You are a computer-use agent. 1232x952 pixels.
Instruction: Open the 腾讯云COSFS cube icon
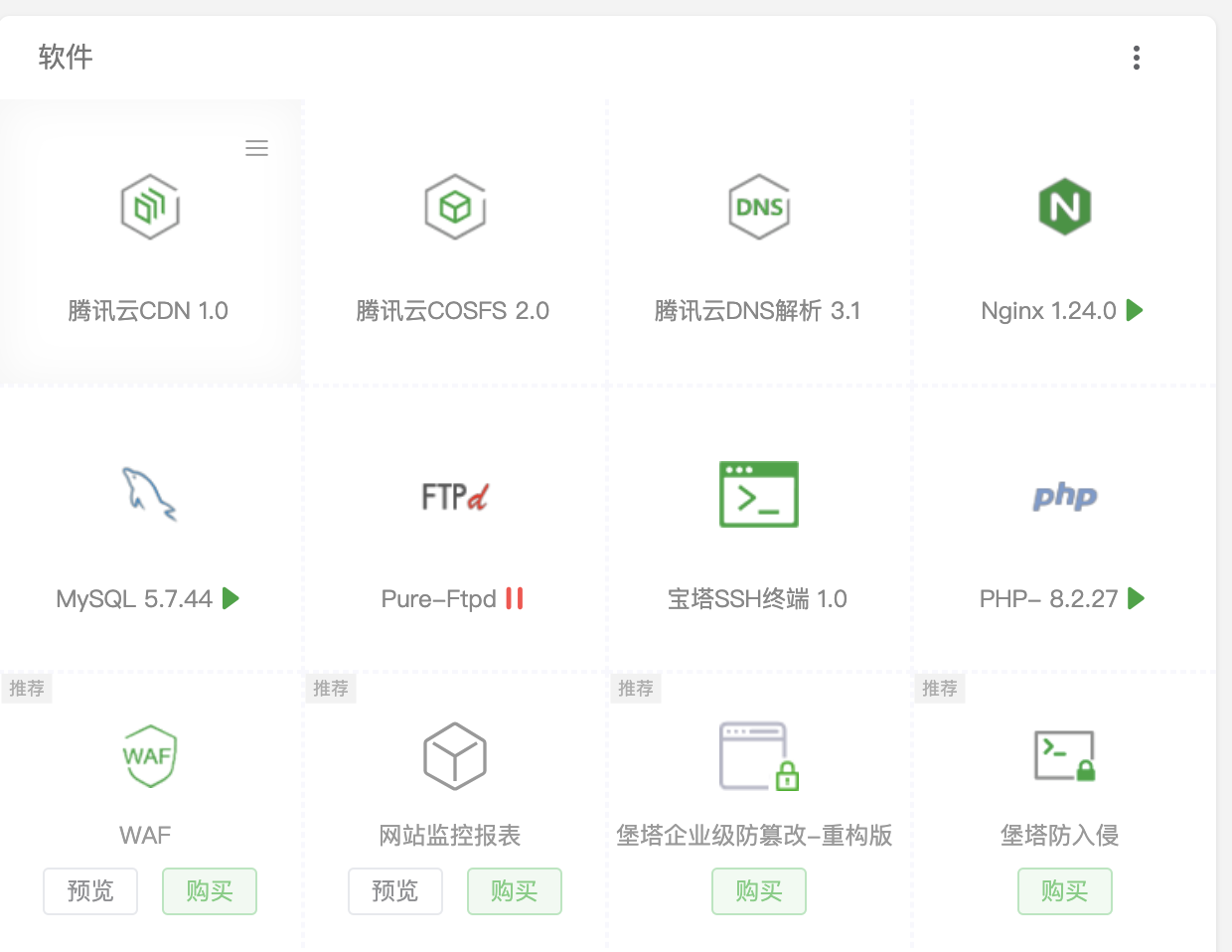tap(455, 207)
